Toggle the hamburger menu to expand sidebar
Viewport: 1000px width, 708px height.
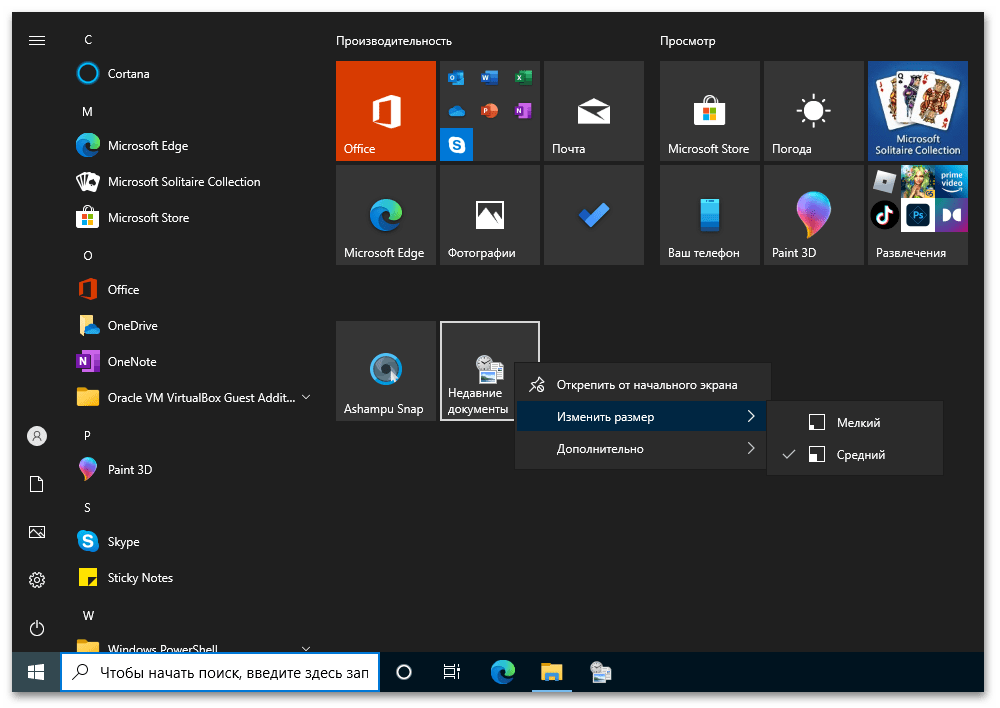37,40
